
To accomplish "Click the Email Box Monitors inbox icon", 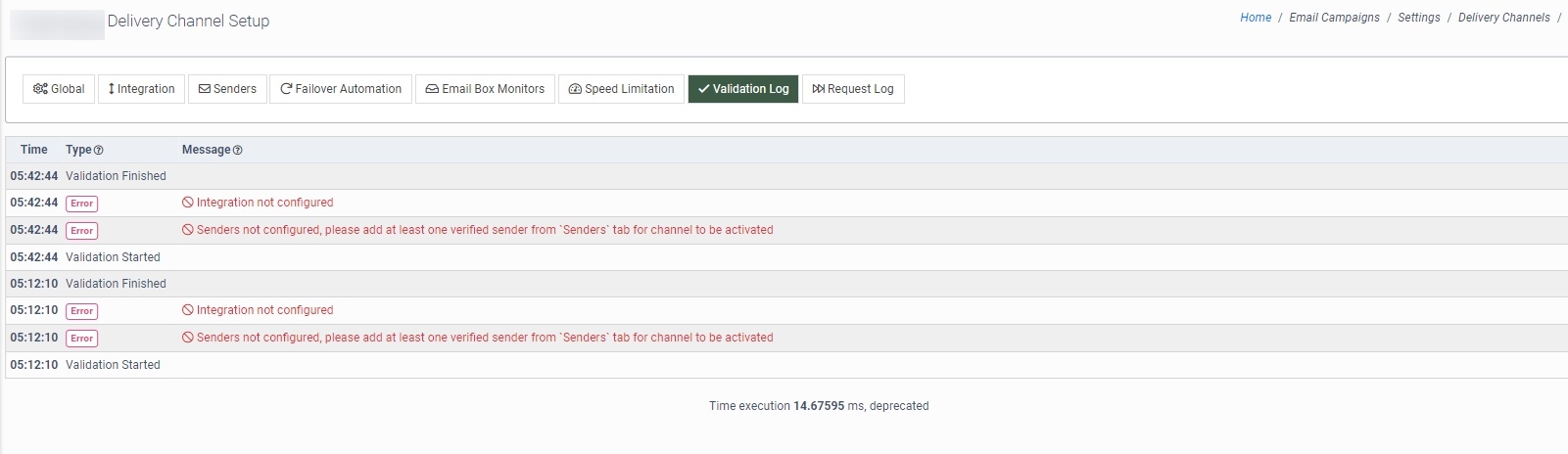I will [x=432, y=89].
